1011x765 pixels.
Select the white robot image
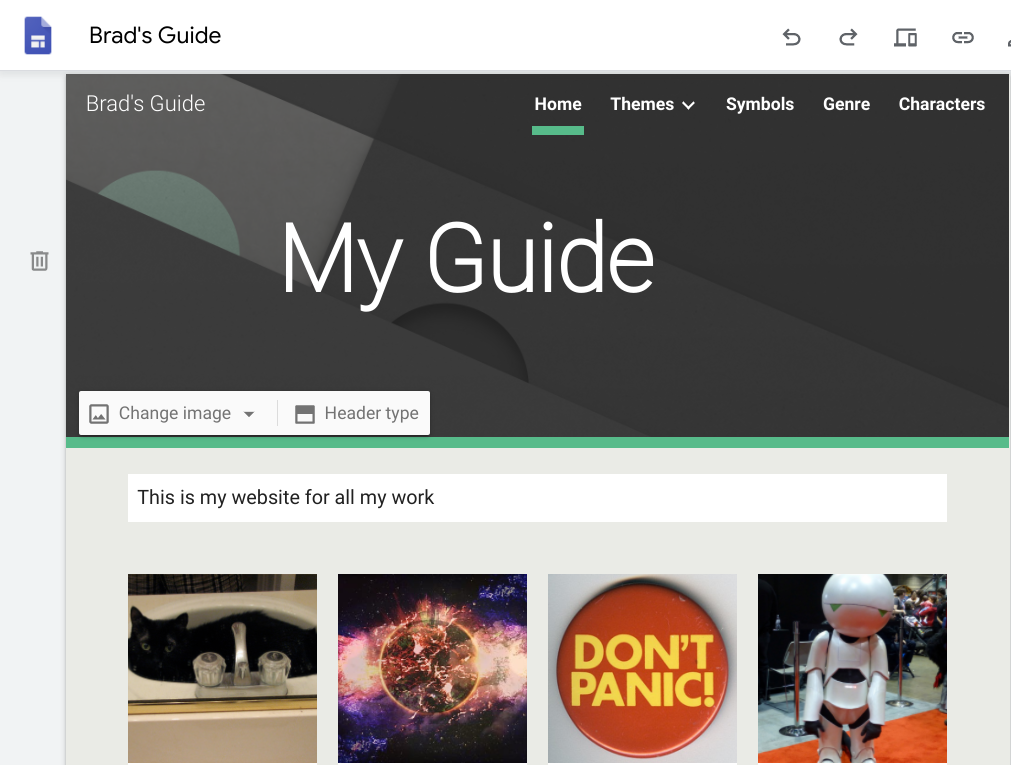[x=852, y=668]
